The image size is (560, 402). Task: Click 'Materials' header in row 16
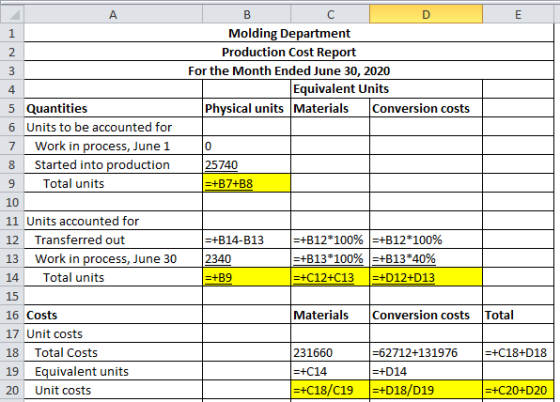point(330,315)
